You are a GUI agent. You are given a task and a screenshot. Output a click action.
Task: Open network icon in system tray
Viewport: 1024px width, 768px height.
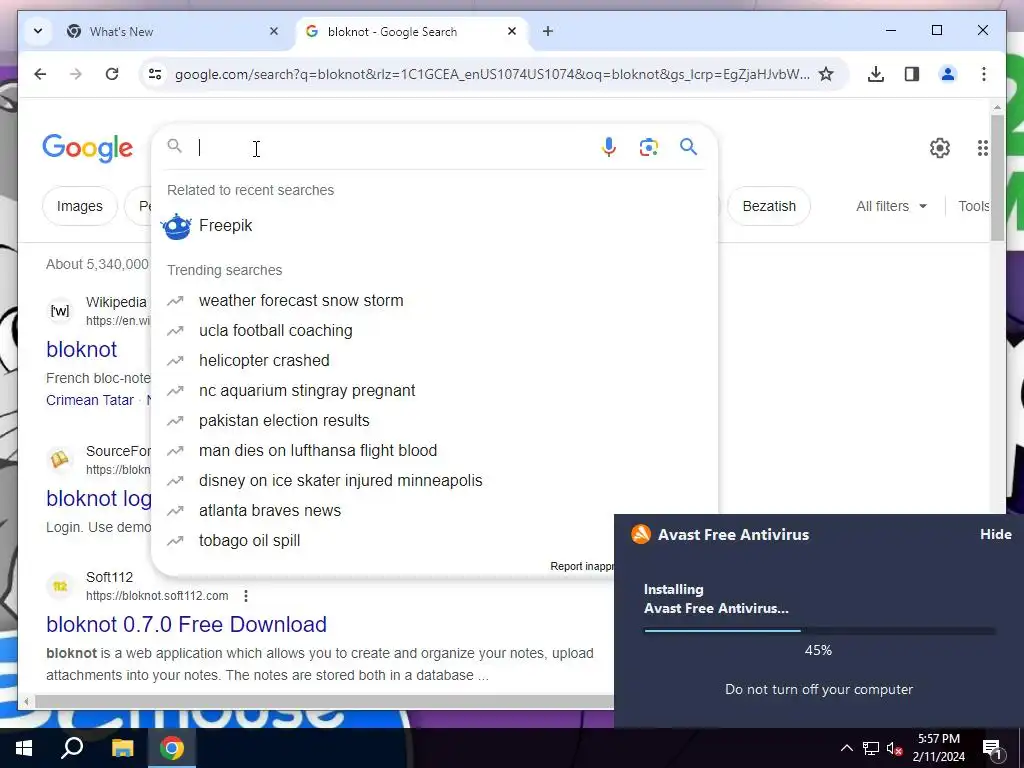click(x=871, y=748)
